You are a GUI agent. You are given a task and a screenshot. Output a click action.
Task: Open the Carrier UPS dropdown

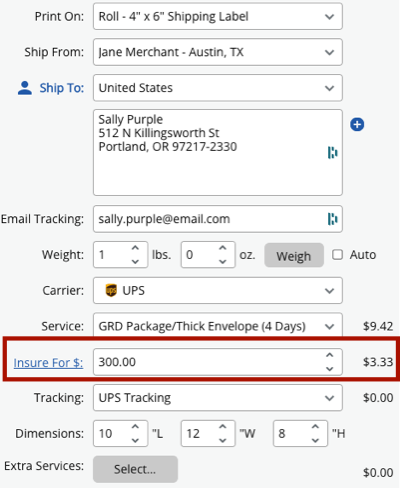(x=218, y=290)
